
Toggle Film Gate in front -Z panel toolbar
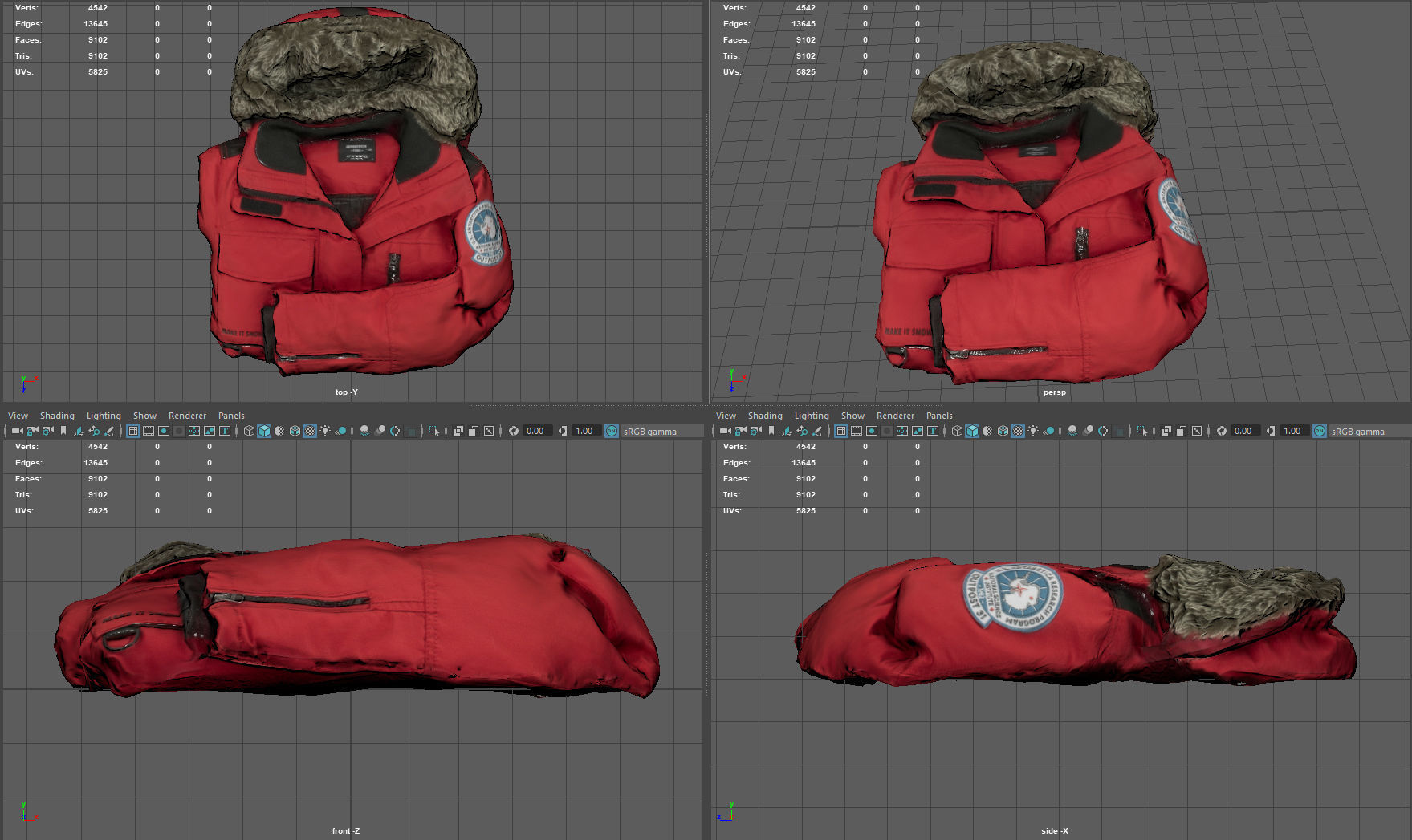click(149, 431)
